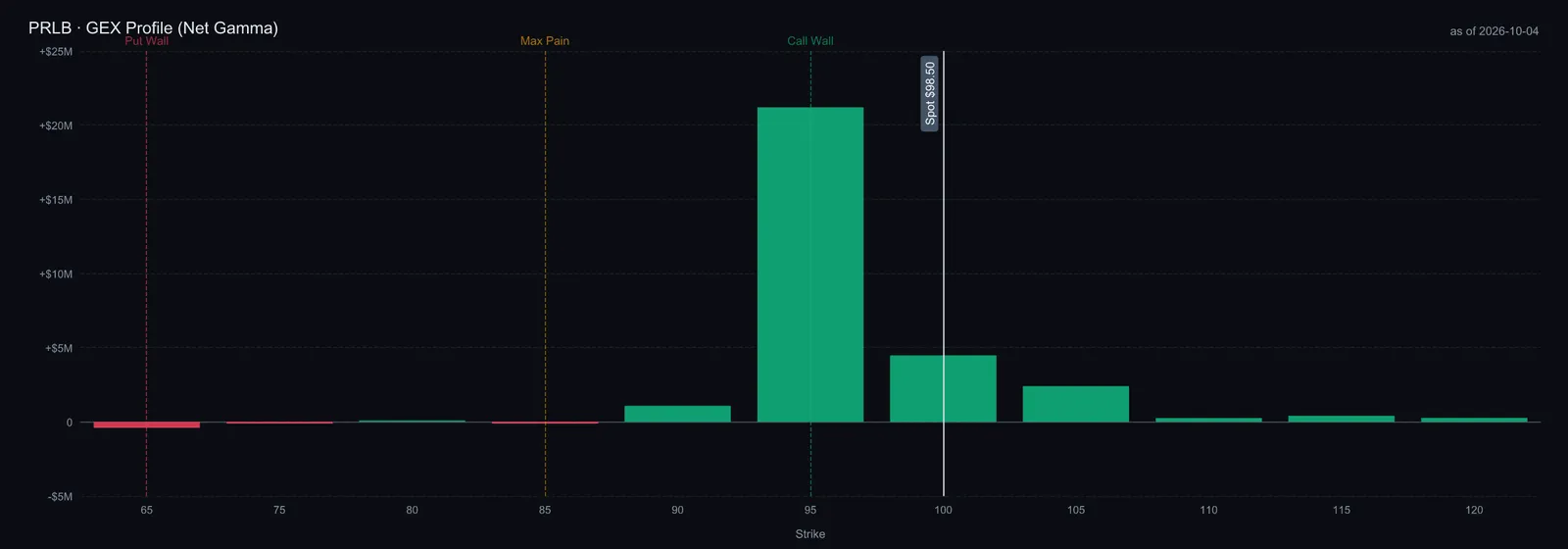Select the thin red bar at strike 85
1568x549 pixels.
(x=545, y=423)
